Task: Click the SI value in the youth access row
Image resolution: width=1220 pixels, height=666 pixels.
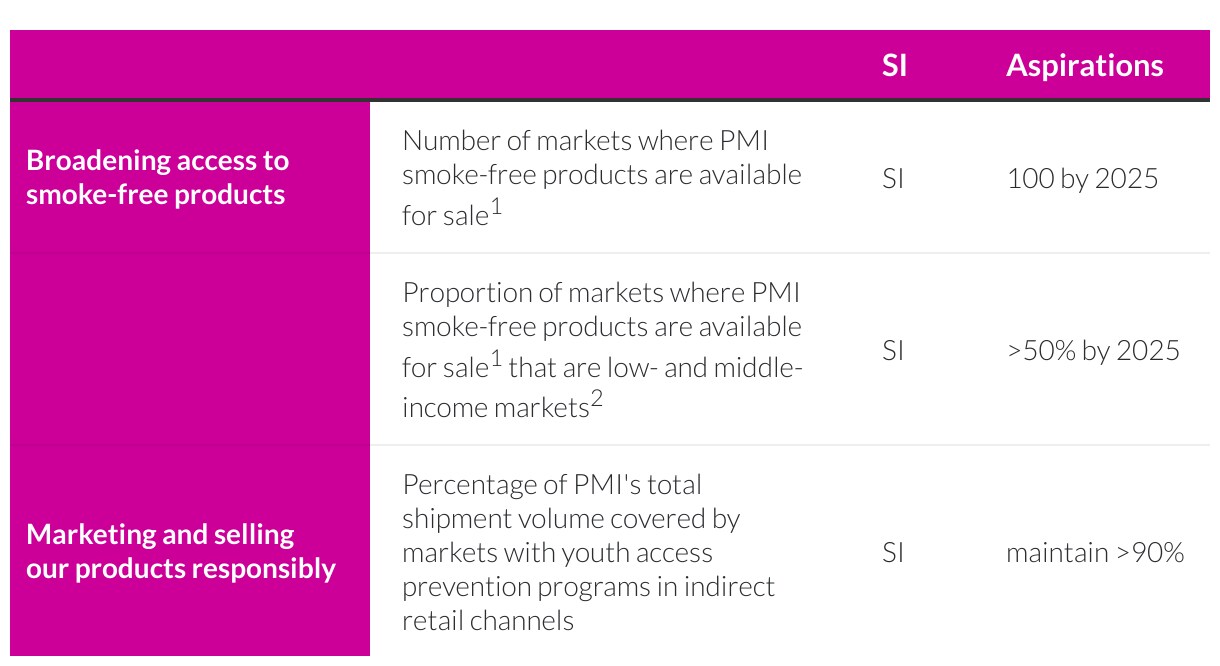Action: 893,552
